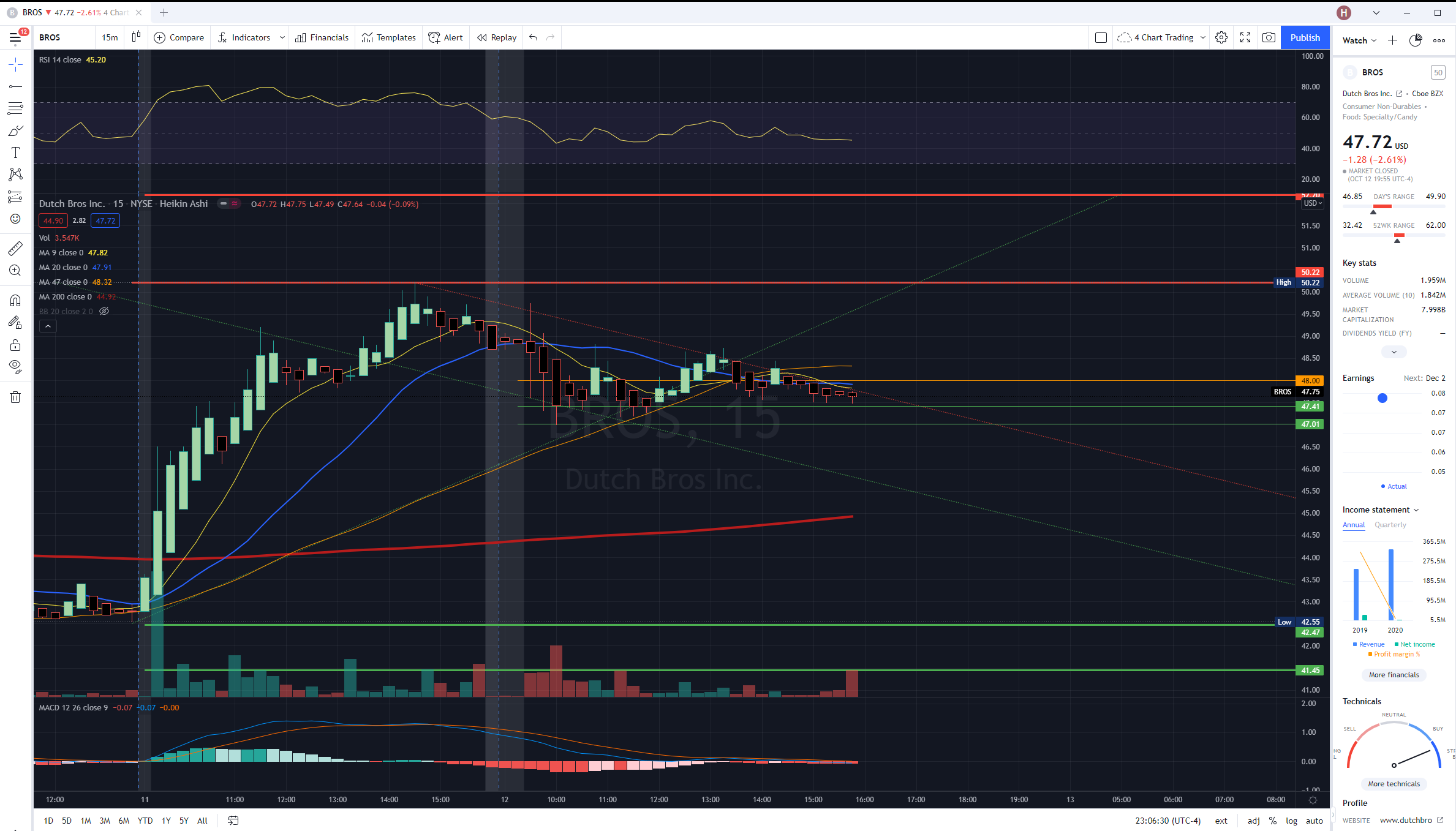The image size is (1456, 831).
Task: Open the watchlist advanced view icon
Action: point(1416,40)
